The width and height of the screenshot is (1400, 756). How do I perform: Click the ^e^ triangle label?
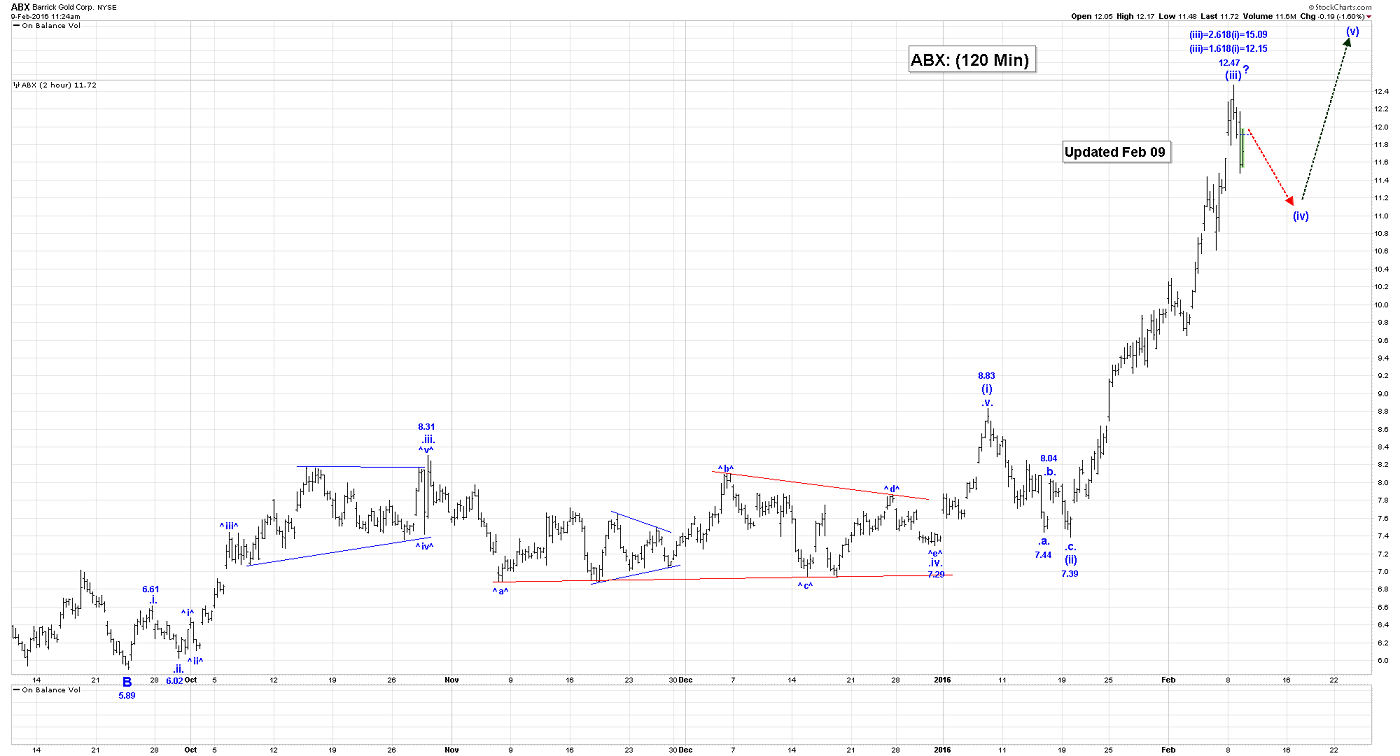coord(934,552)
